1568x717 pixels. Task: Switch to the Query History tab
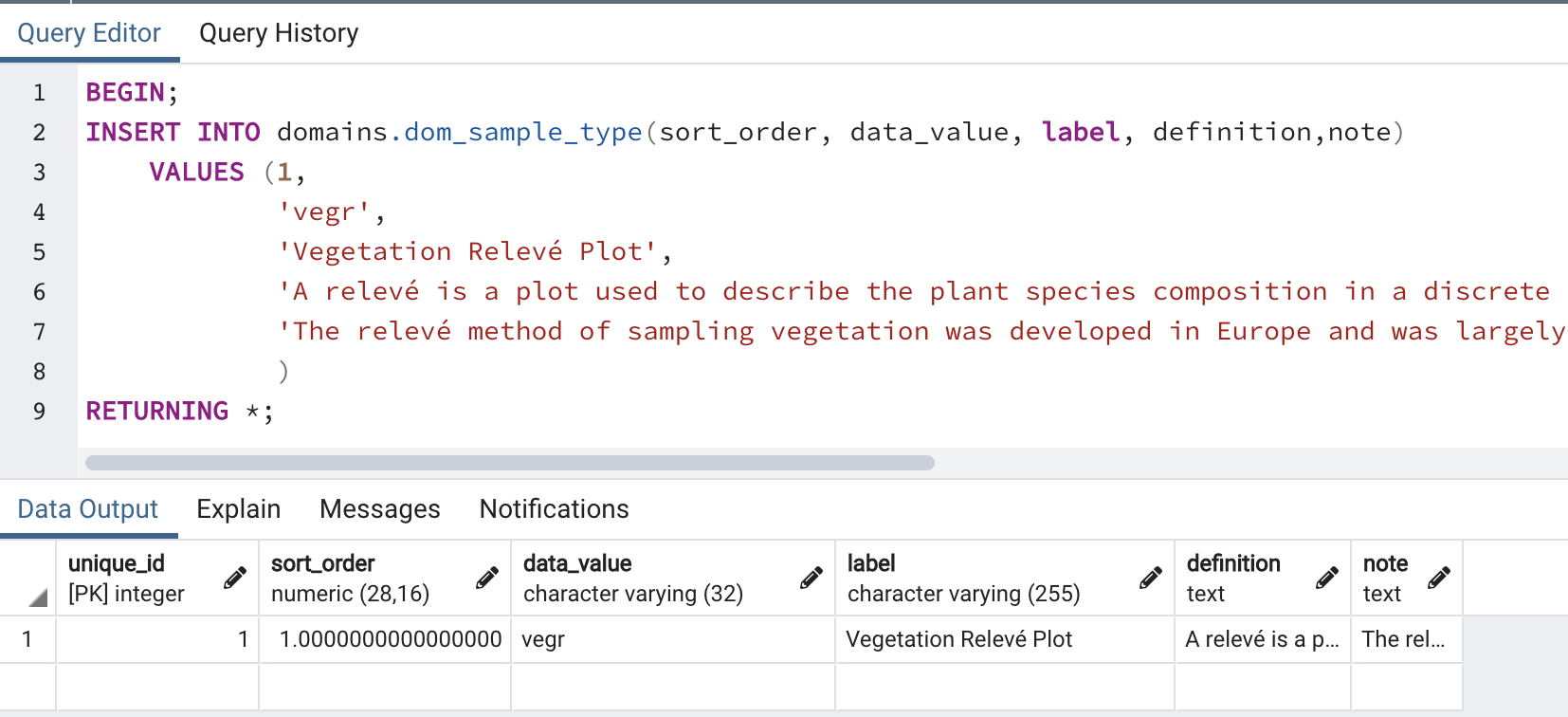[x=279, y=33]
